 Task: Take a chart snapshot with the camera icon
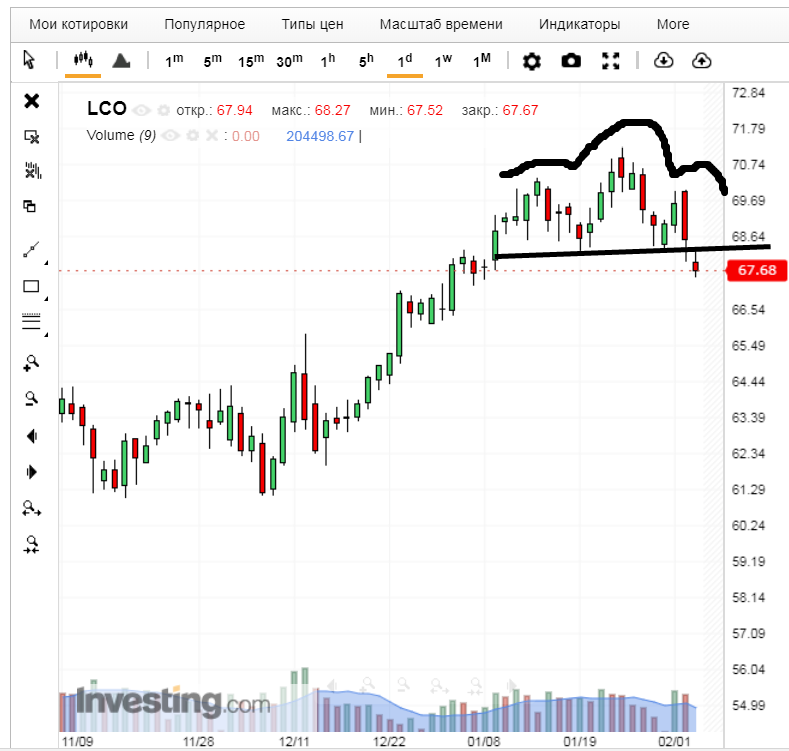pos(571,61)
